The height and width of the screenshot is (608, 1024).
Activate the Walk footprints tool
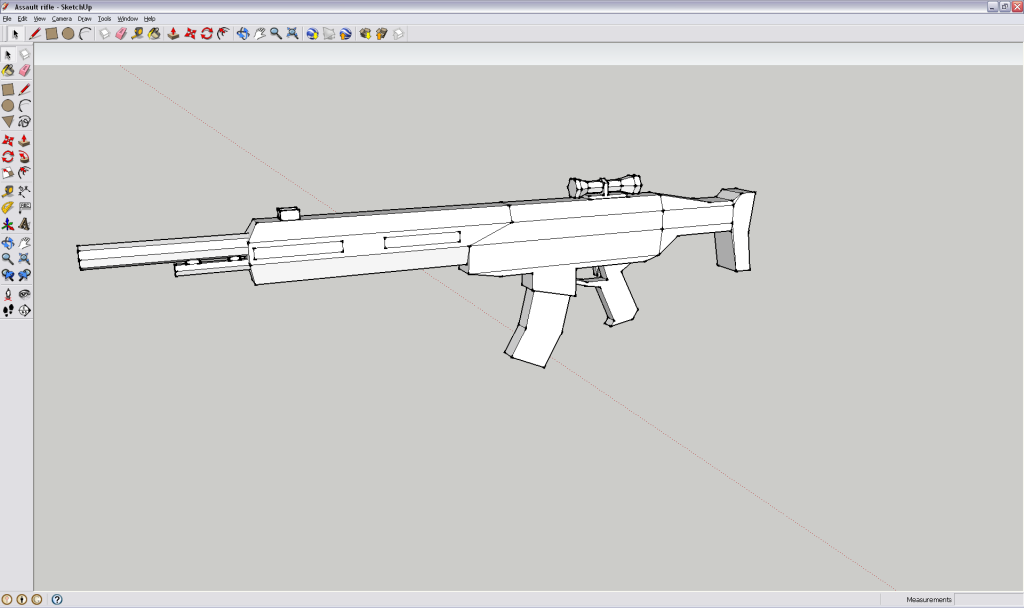tap(8, 311)
